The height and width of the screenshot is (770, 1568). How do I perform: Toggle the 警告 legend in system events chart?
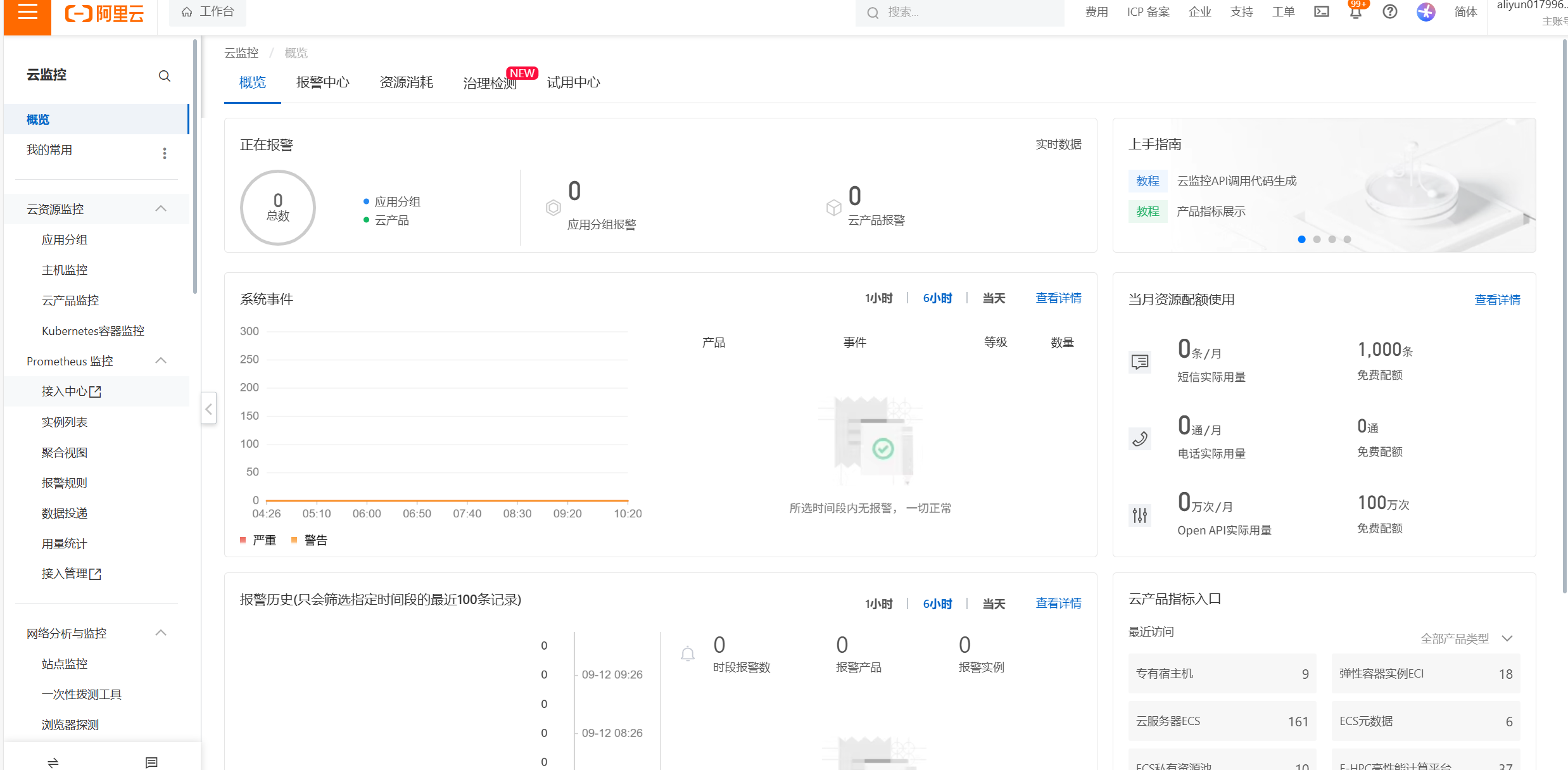[x=309, y=540]
